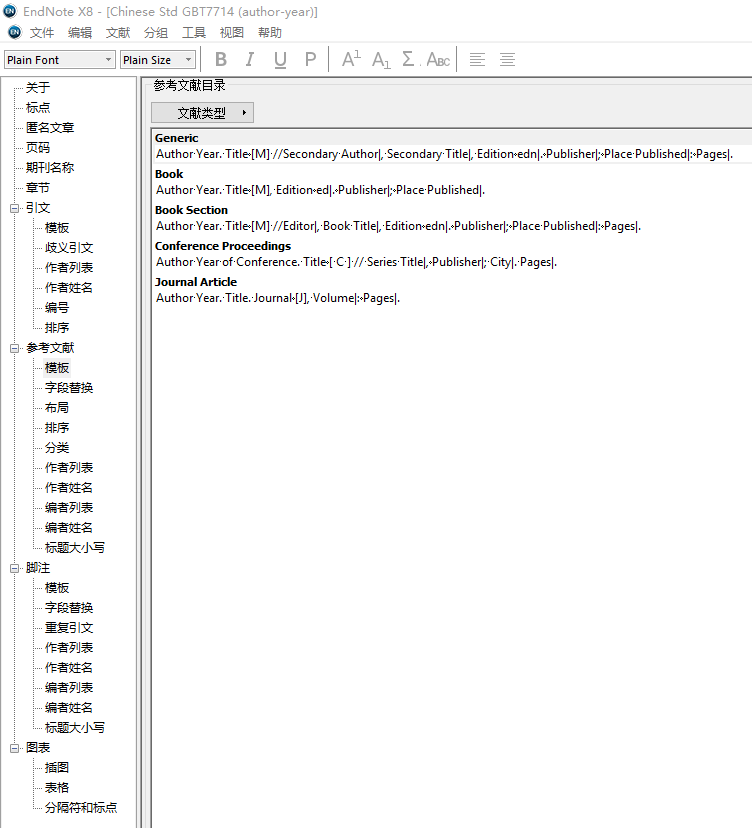Viewport: 752px width, 828px height.
Task: Click the Generic template heading
Action: tap(176, 138)
